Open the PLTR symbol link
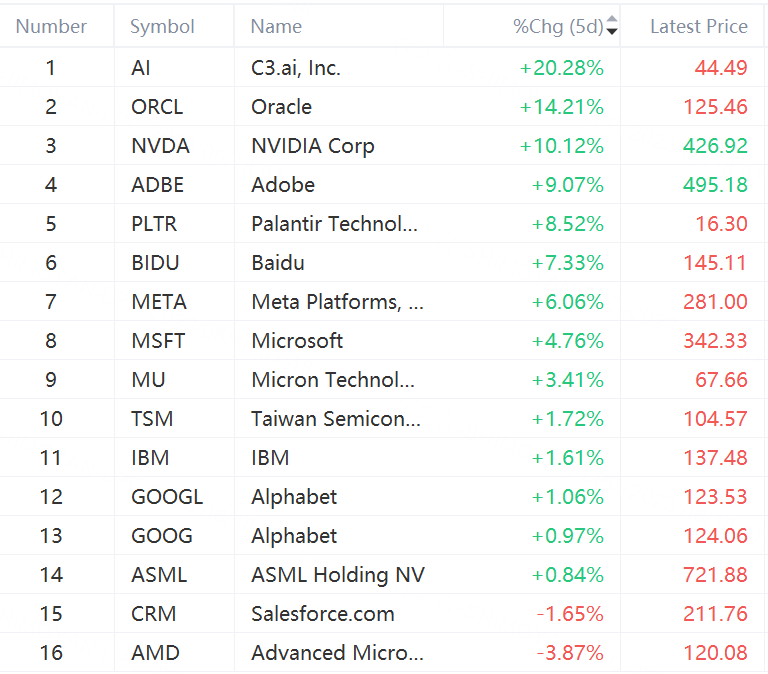This screenshot has height=674, width=768. click(154, 224)
